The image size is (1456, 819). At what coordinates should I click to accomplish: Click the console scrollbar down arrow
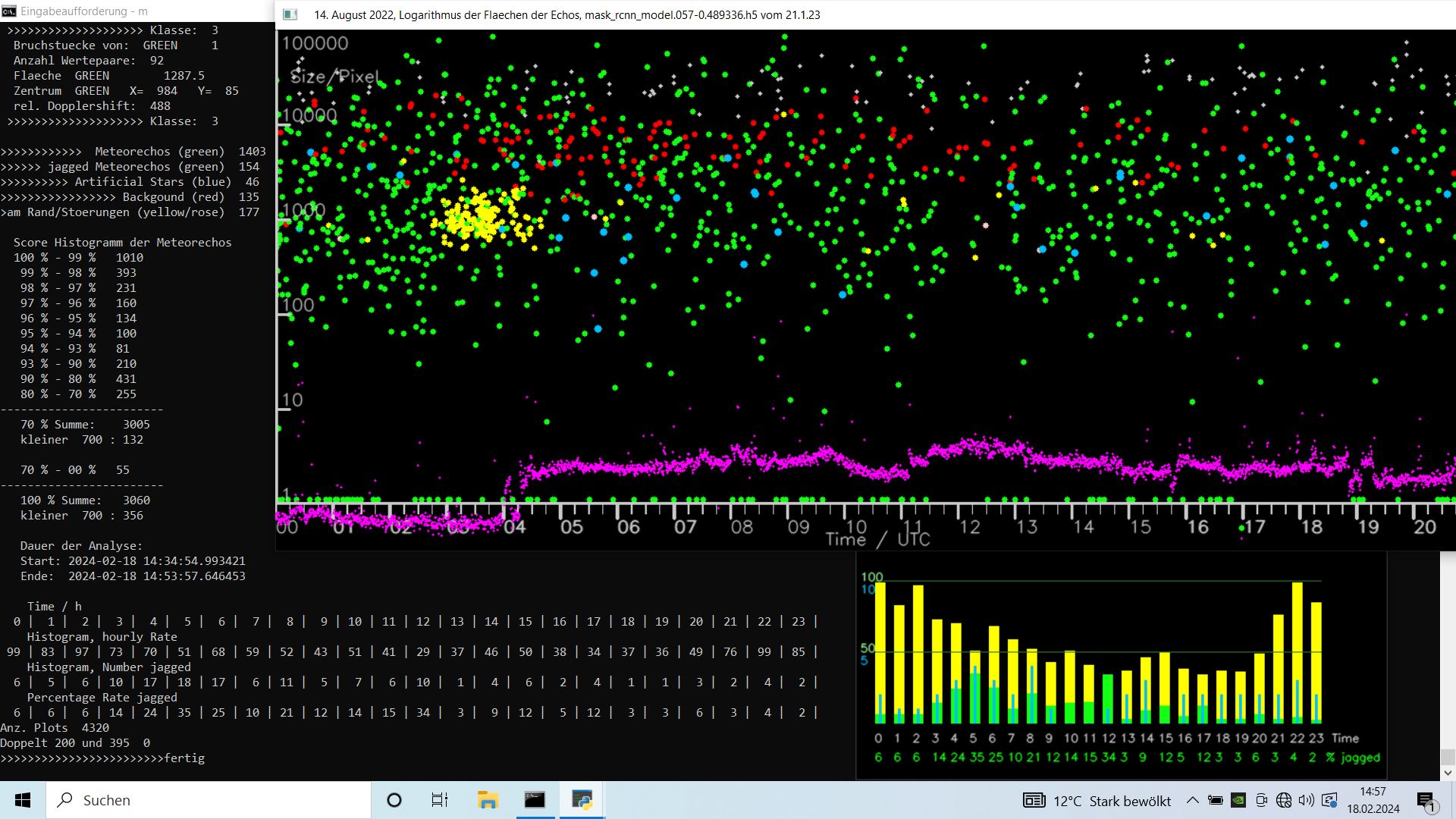1448,773
